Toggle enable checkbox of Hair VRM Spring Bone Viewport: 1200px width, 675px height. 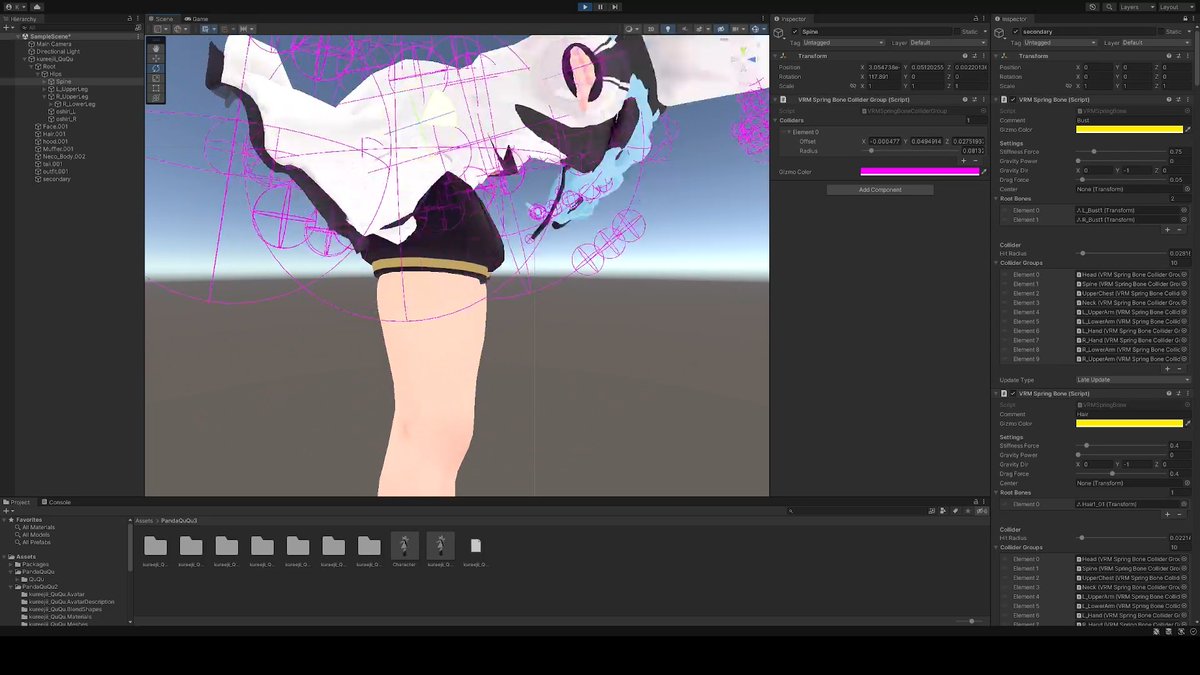(x=1012, y=393)
